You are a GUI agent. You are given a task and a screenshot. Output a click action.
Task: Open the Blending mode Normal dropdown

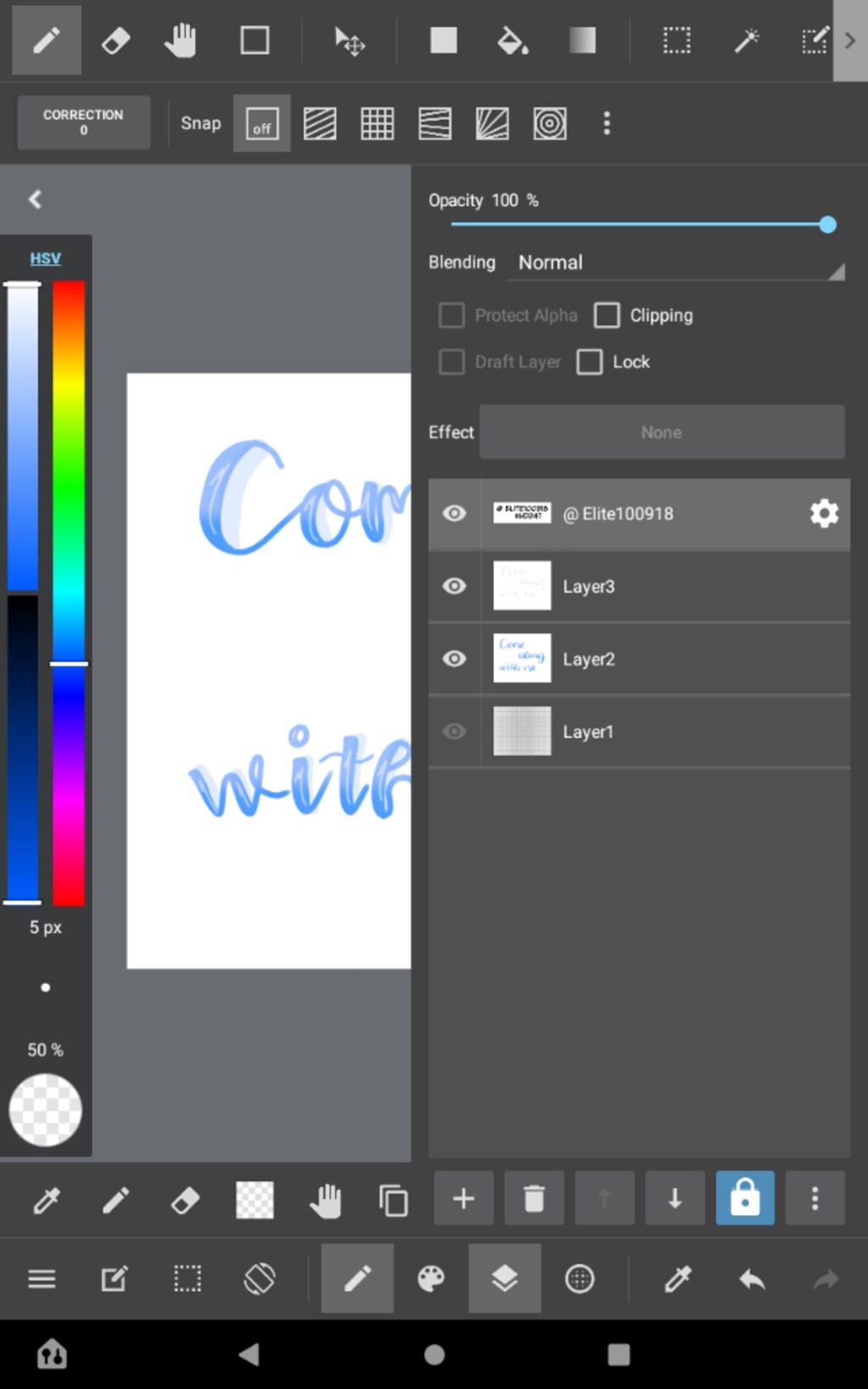[676, 263]
